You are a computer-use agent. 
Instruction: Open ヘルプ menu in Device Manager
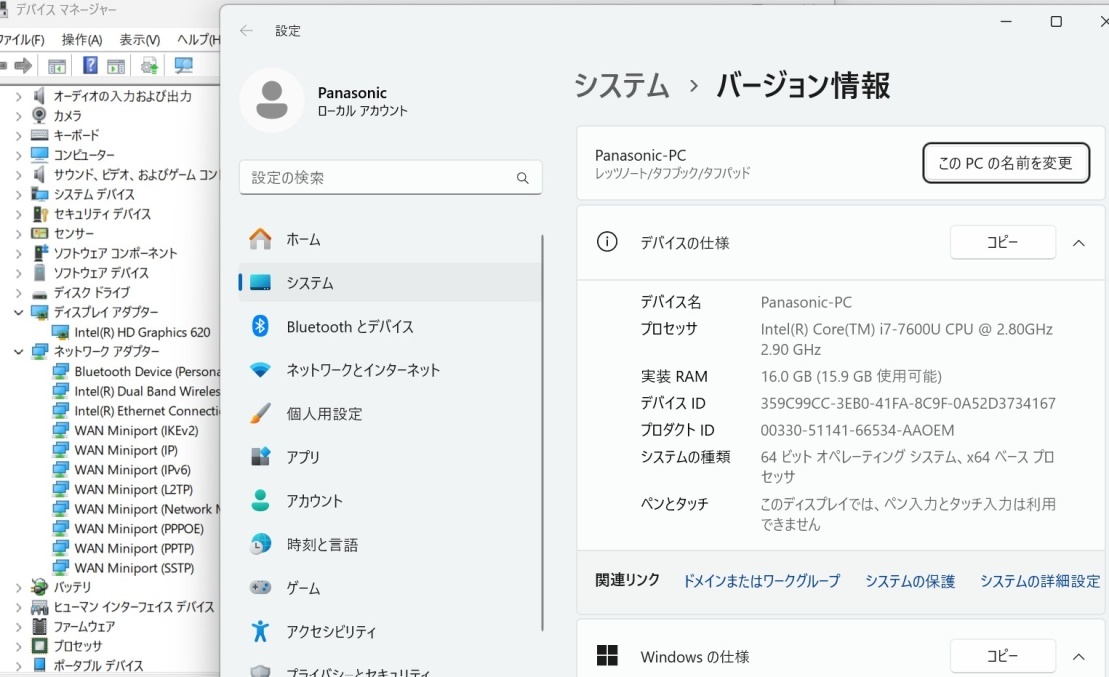[198, 40]
